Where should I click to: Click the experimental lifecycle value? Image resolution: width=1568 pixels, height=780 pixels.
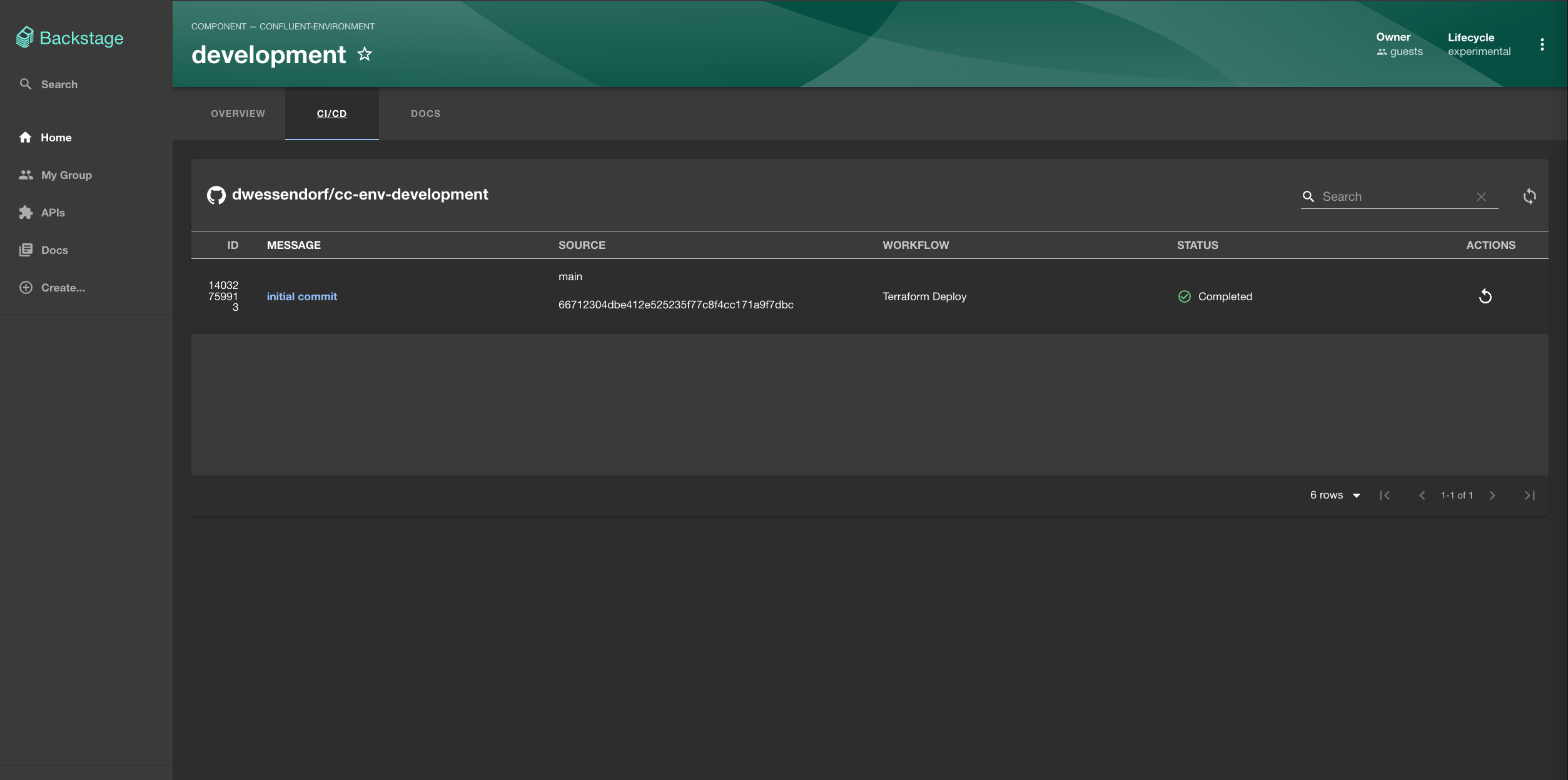tap(1479, 52)
